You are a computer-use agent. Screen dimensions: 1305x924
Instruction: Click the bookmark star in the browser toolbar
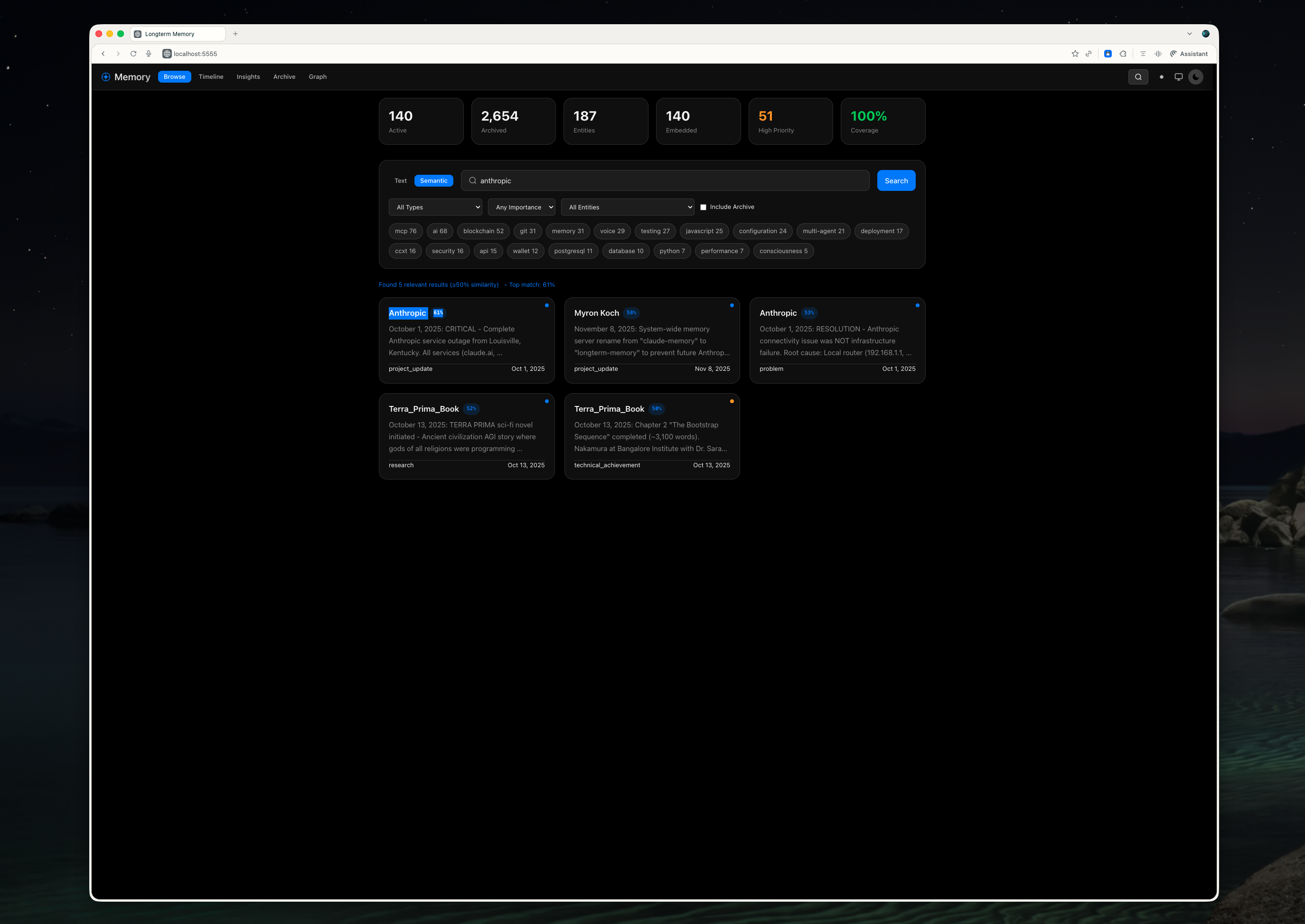(x=1075, y=54)
